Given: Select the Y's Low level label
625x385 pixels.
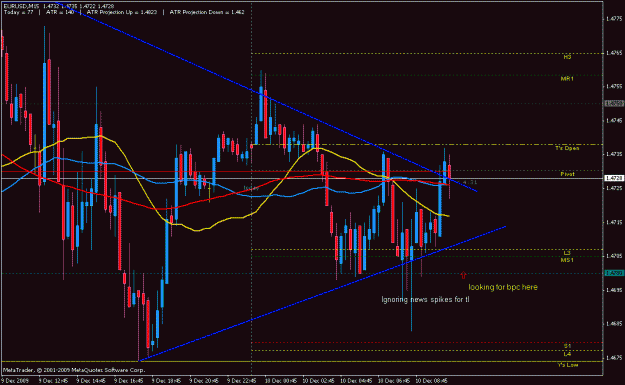Looking at the screenshot, I should [568, 365].
